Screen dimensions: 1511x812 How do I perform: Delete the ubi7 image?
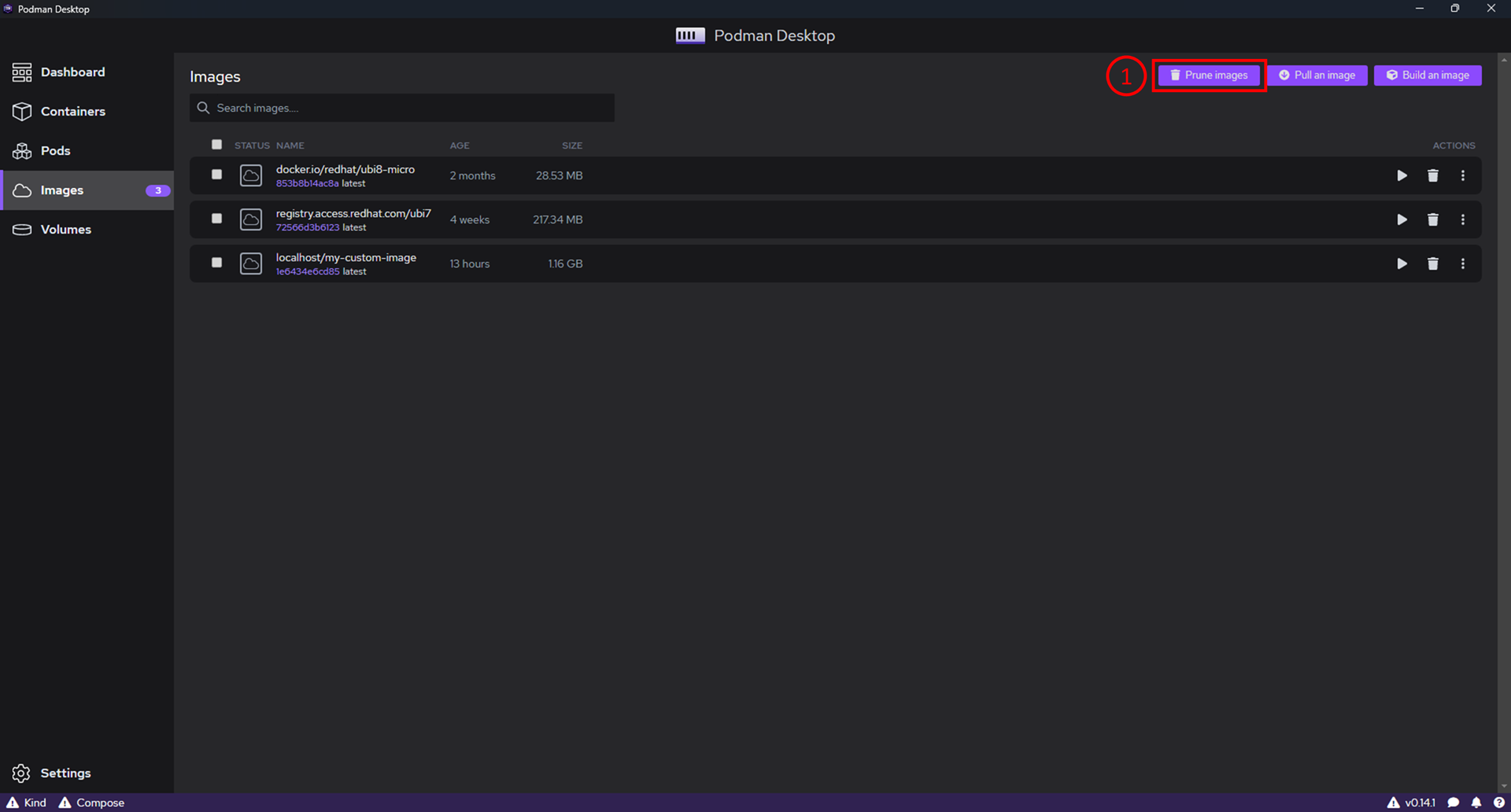point(1433,220)
